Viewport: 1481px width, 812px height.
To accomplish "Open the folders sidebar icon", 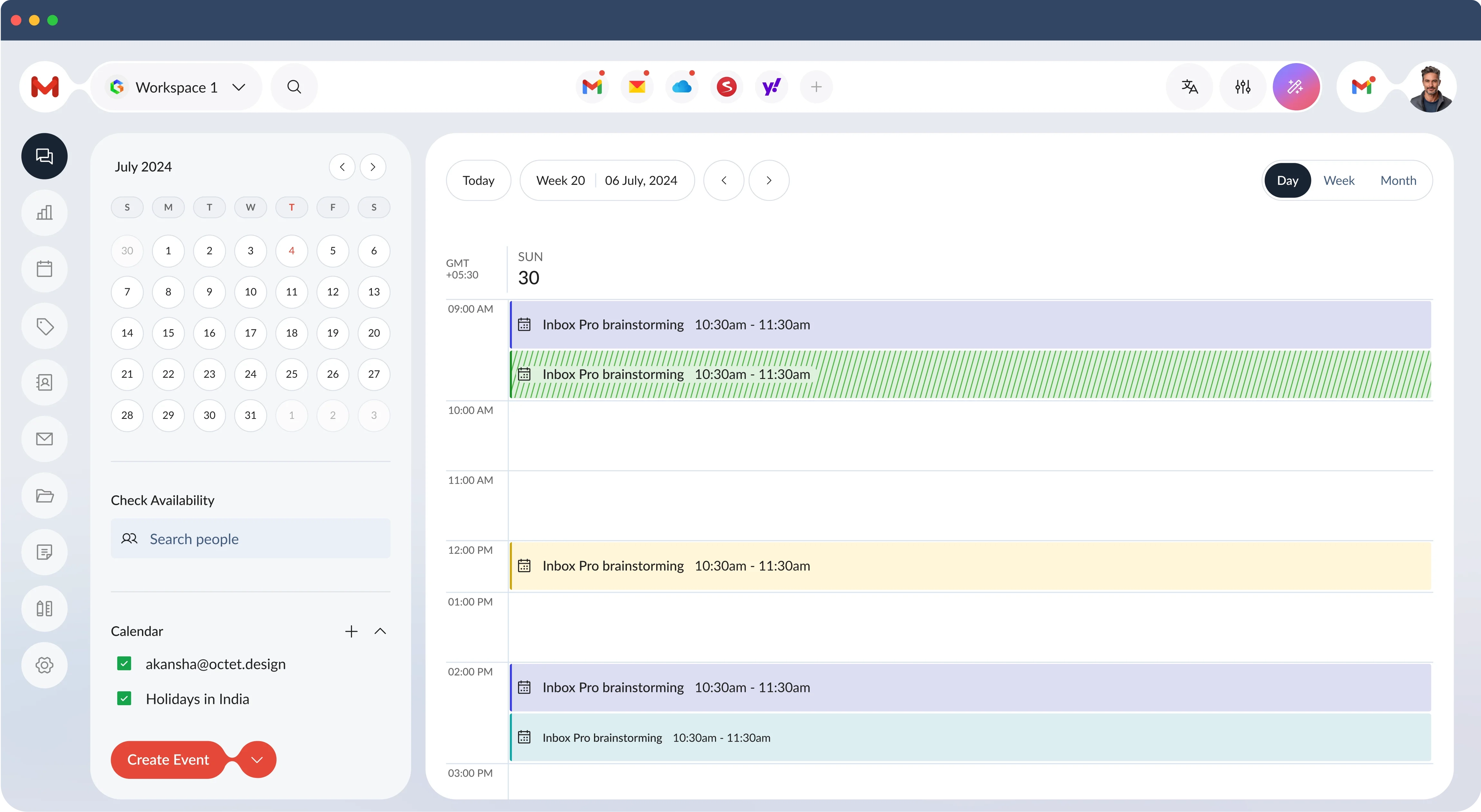I will (x=44, y=496).
